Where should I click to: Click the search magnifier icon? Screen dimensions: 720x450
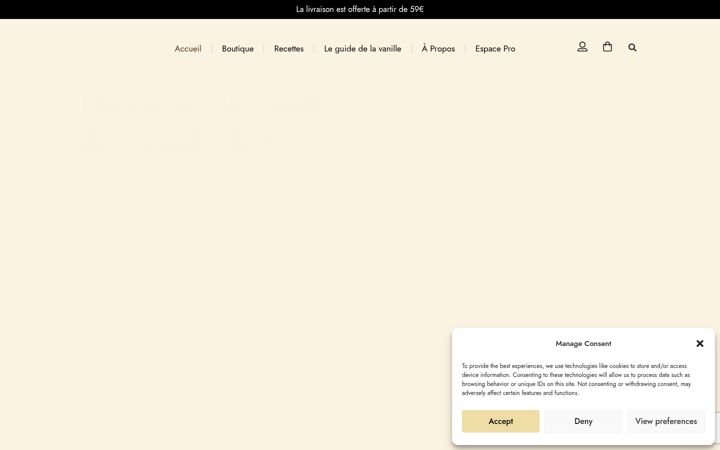pyautogui.click(x=632, y=47)
